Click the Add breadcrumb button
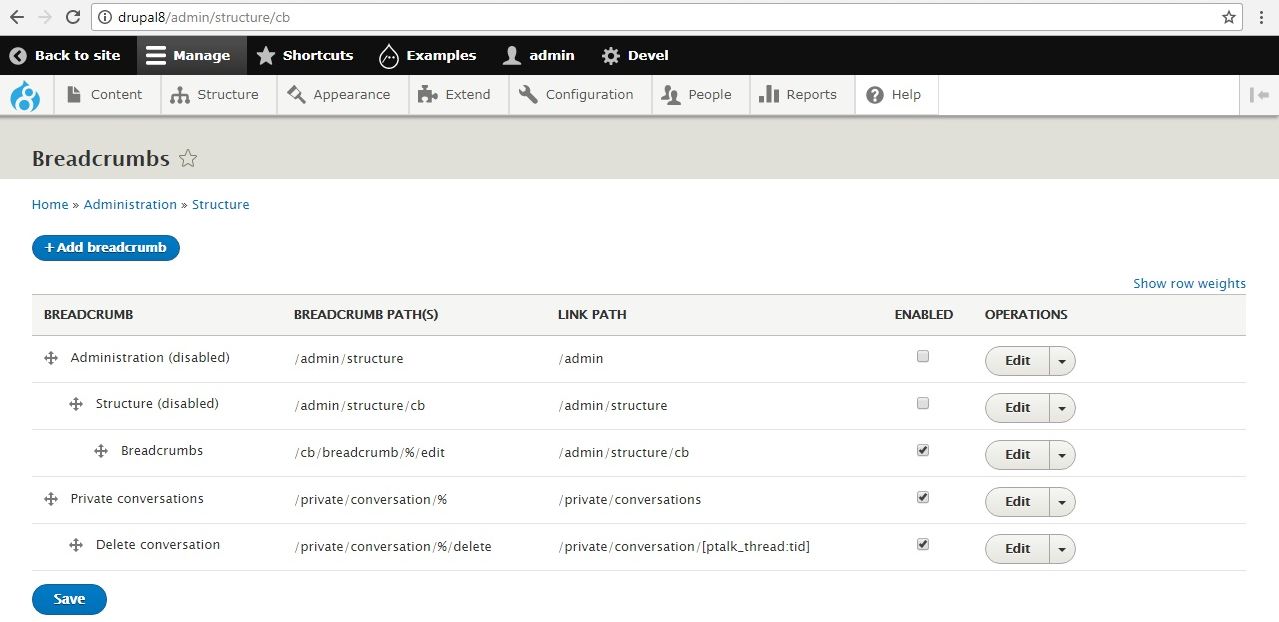Viewport: 1279px width, 622px height. 105,247
